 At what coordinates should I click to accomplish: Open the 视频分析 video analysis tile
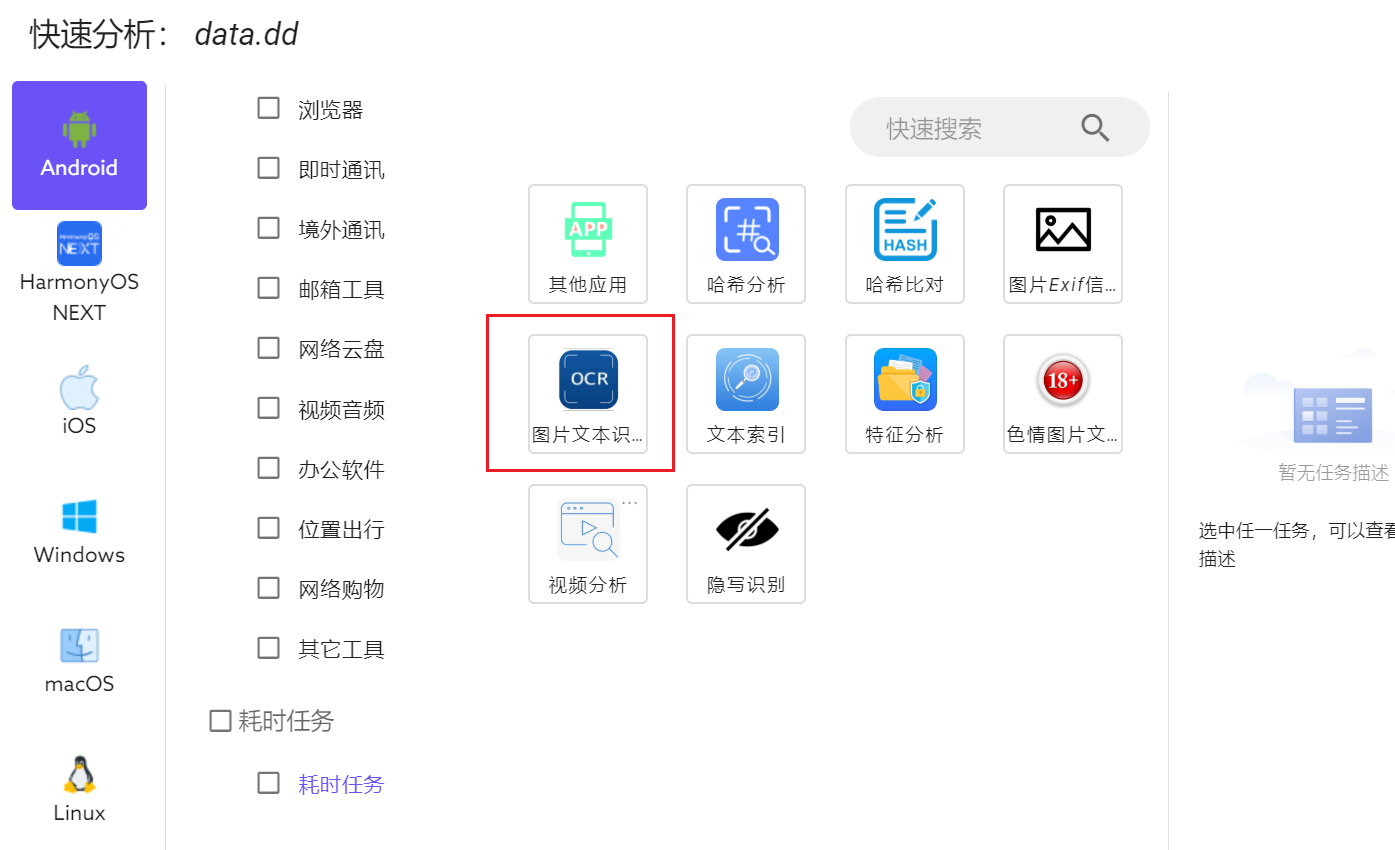click(588, 544)
